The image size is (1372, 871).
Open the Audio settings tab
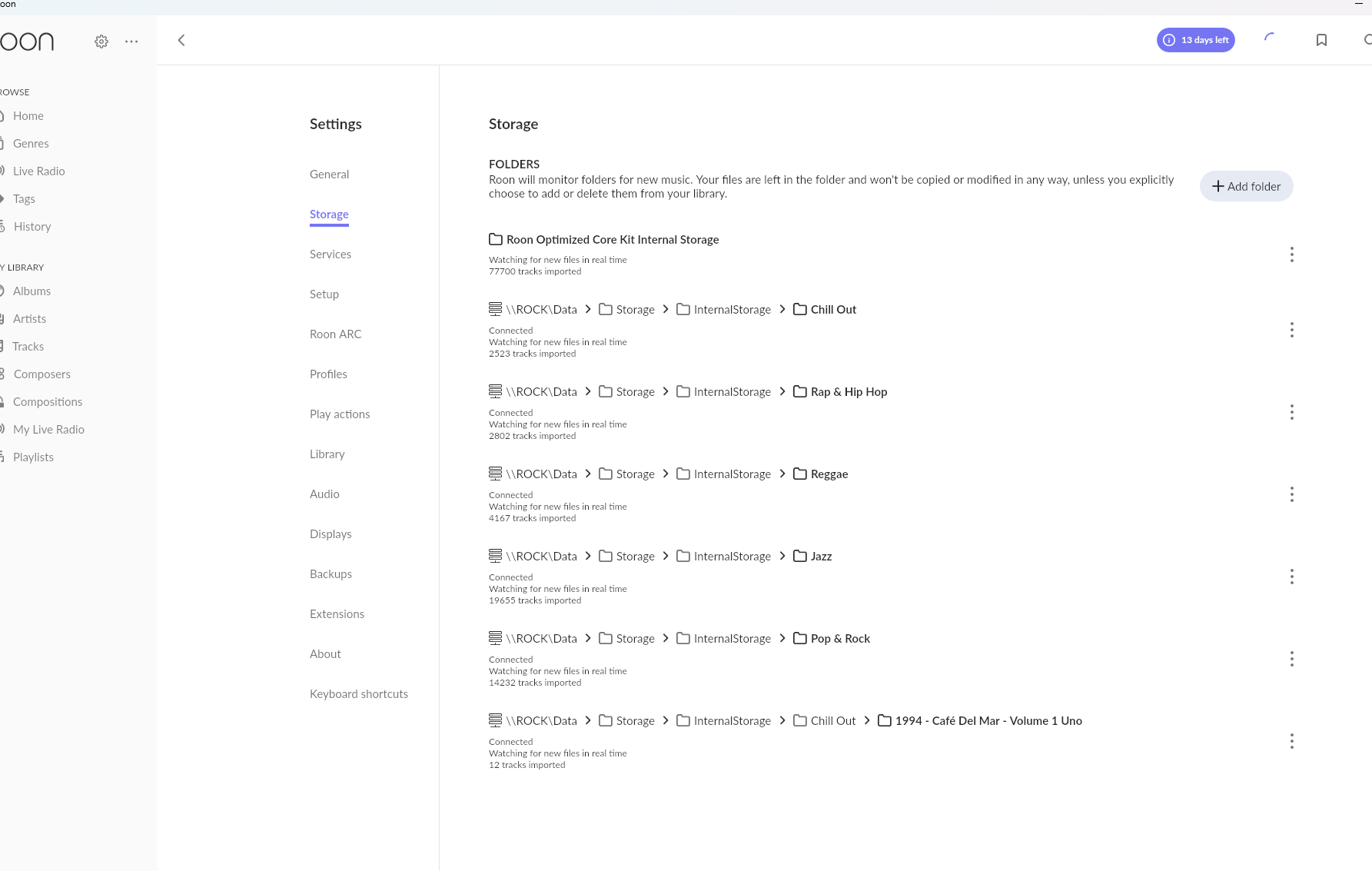324,494
